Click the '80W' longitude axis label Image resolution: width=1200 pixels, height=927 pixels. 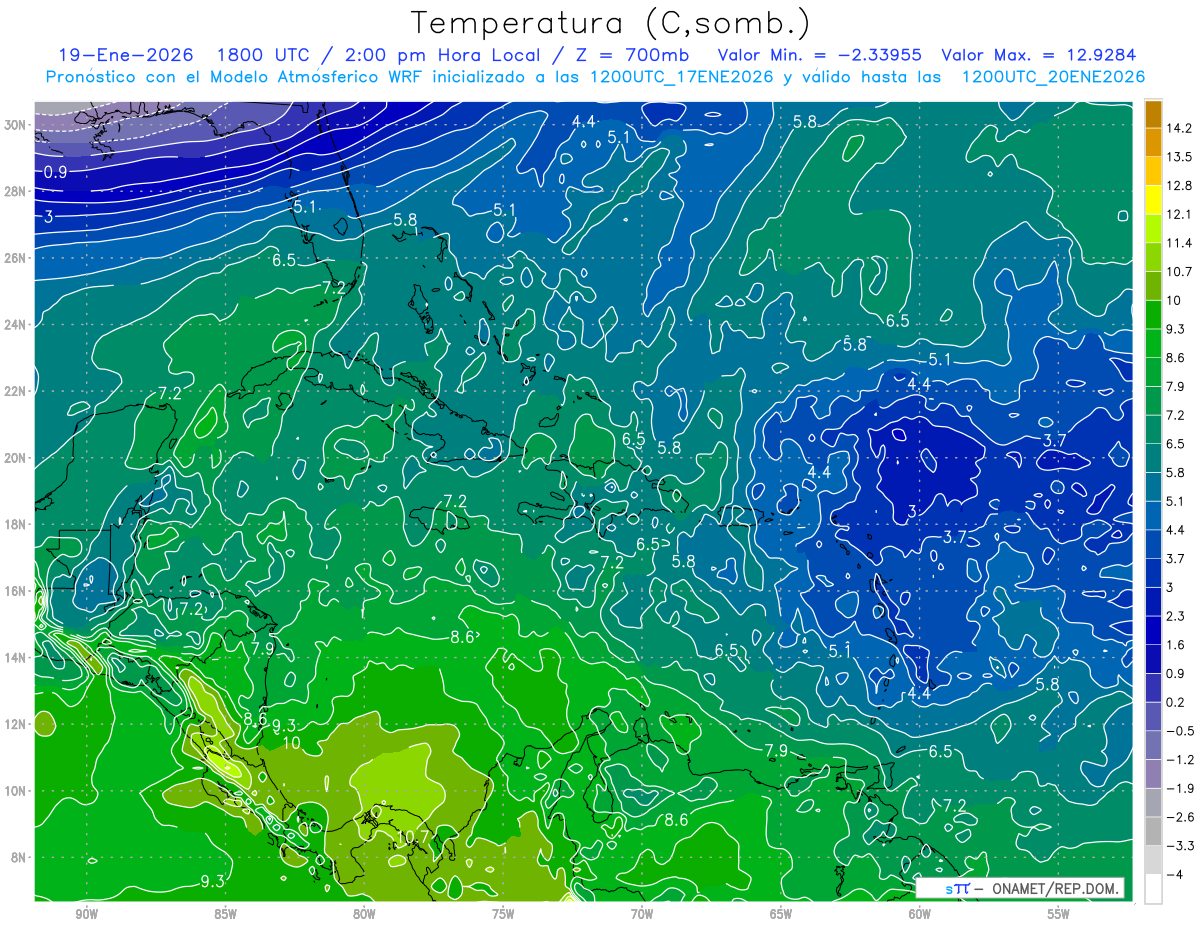364,915
